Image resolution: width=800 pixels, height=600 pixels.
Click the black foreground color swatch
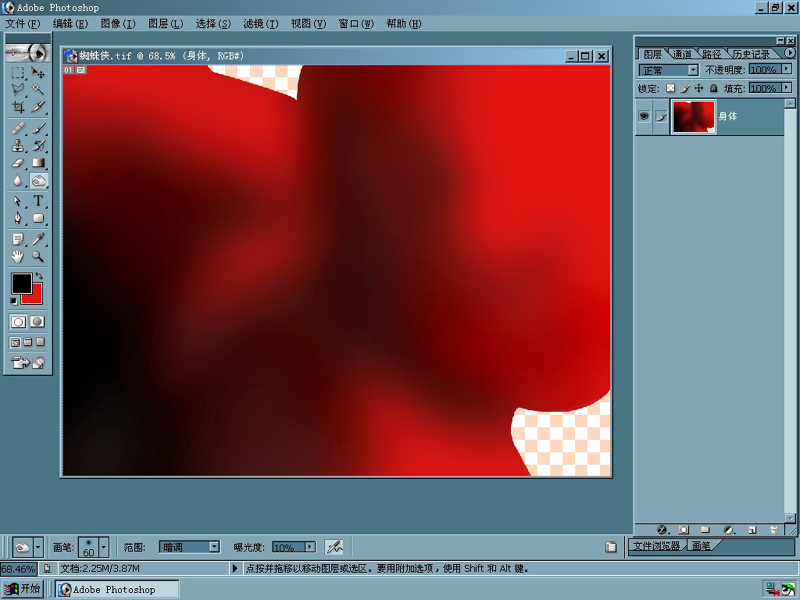21,284
